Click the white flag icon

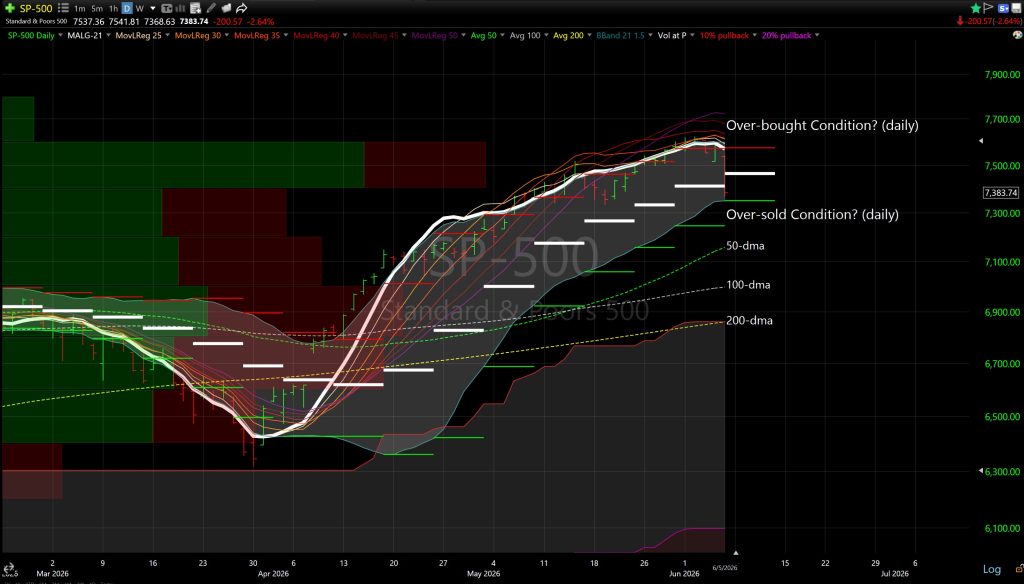click(x=988, y=8)
